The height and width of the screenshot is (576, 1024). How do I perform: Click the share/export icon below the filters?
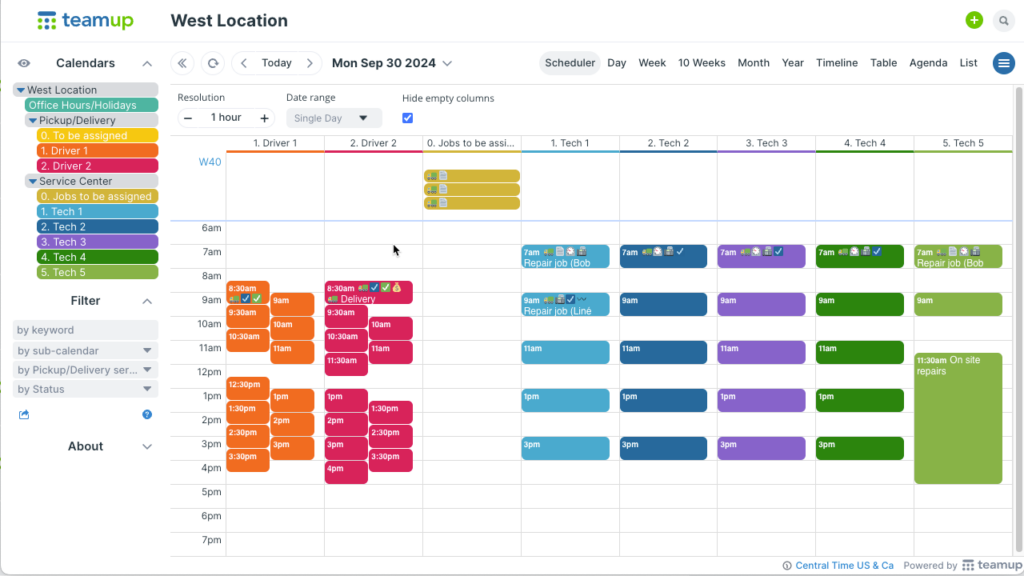[24, 414]
